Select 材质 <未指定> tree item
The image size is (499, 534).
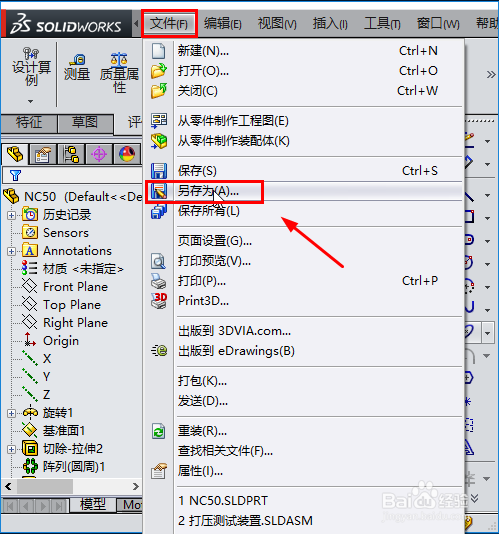pos(73,269)
